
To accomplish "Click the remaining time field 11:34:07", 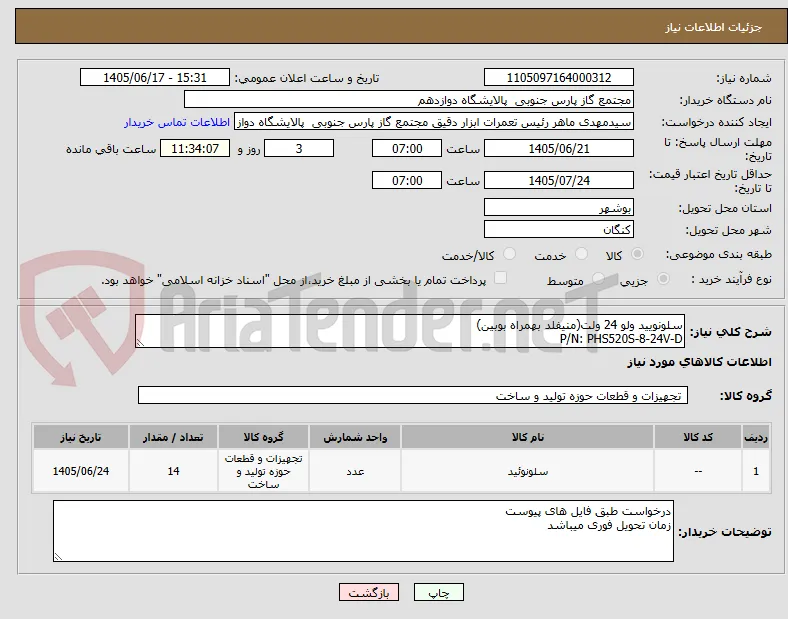I will pos(195,149).
